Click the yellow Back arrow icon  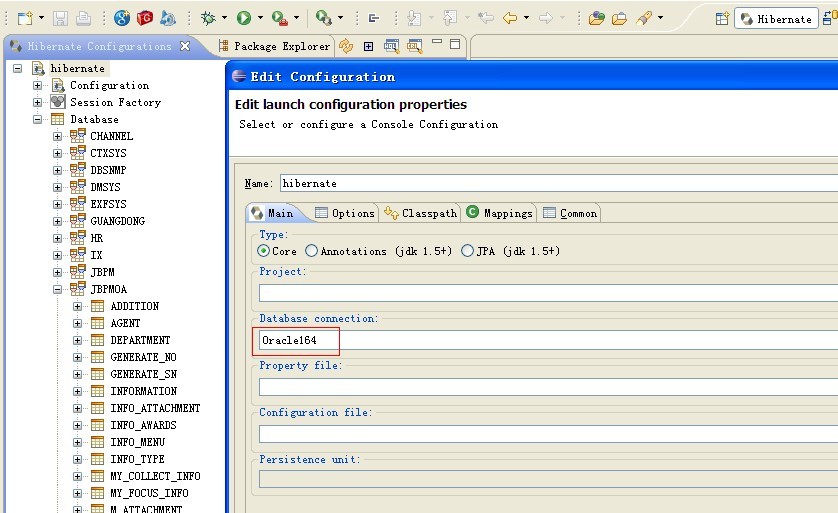click(510, 18)
